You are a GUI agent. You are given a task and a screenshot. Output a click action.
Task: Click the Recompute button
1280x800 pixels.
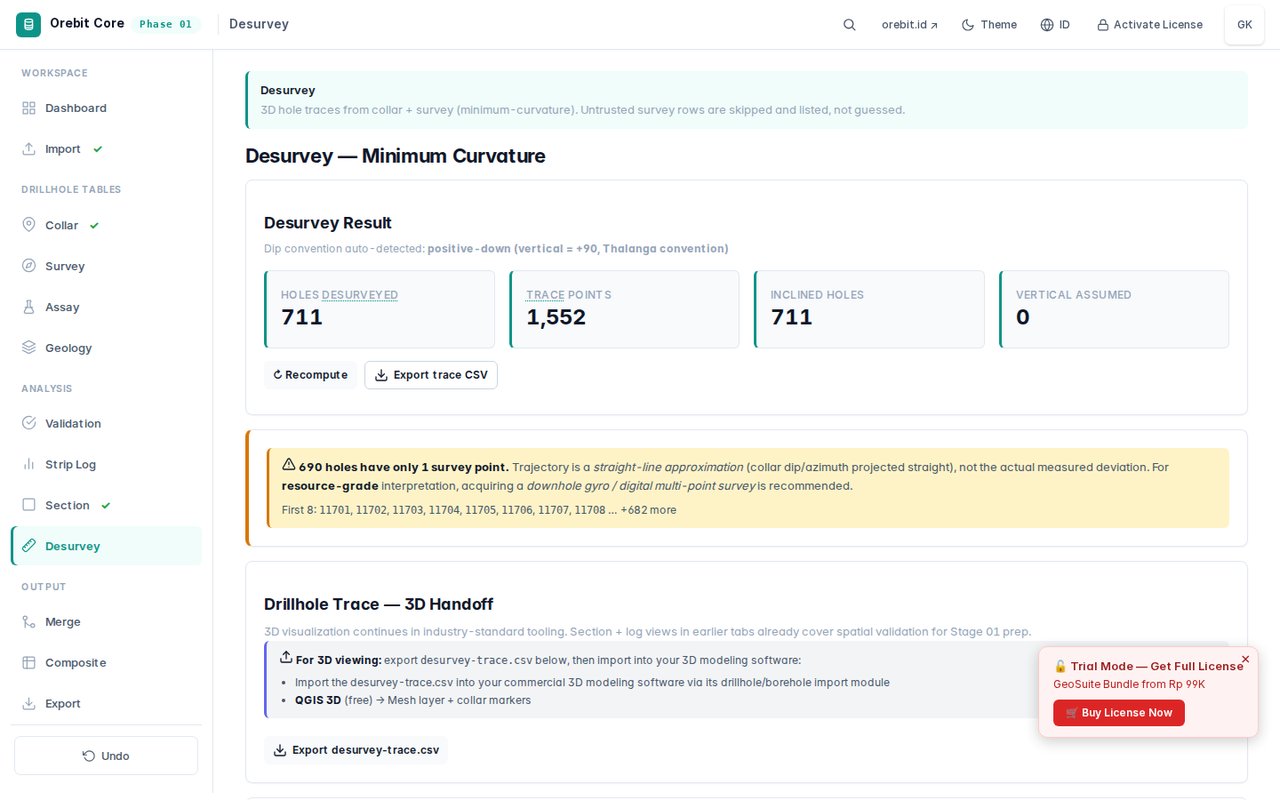(x=310, y=375)
